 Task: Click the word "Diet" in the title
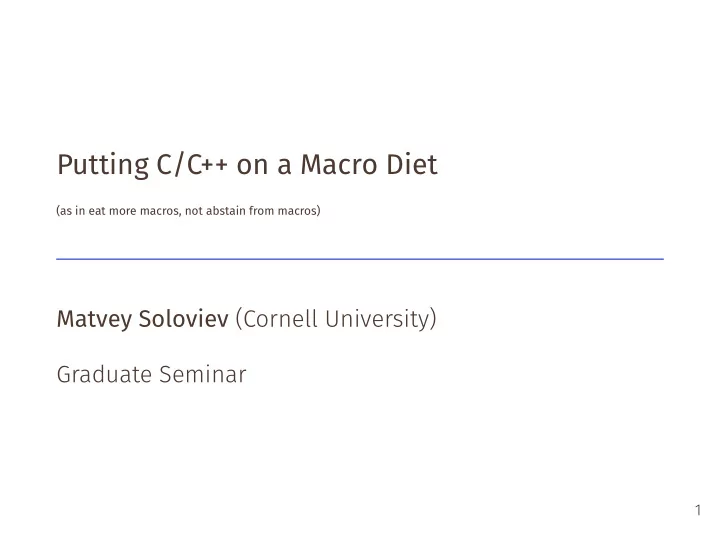412,164
